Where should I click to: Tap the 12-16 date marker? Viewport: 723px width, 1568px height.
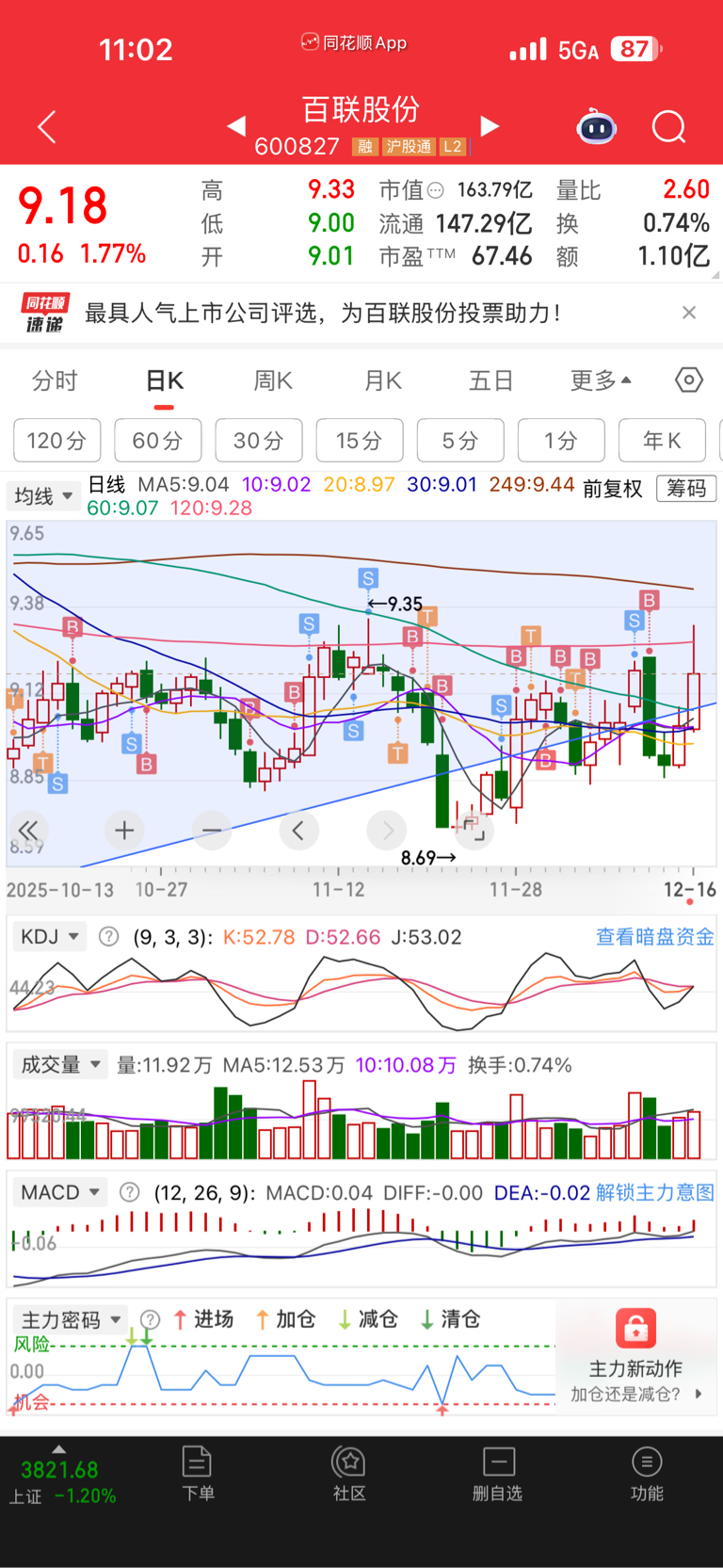(x=689, y=890)
